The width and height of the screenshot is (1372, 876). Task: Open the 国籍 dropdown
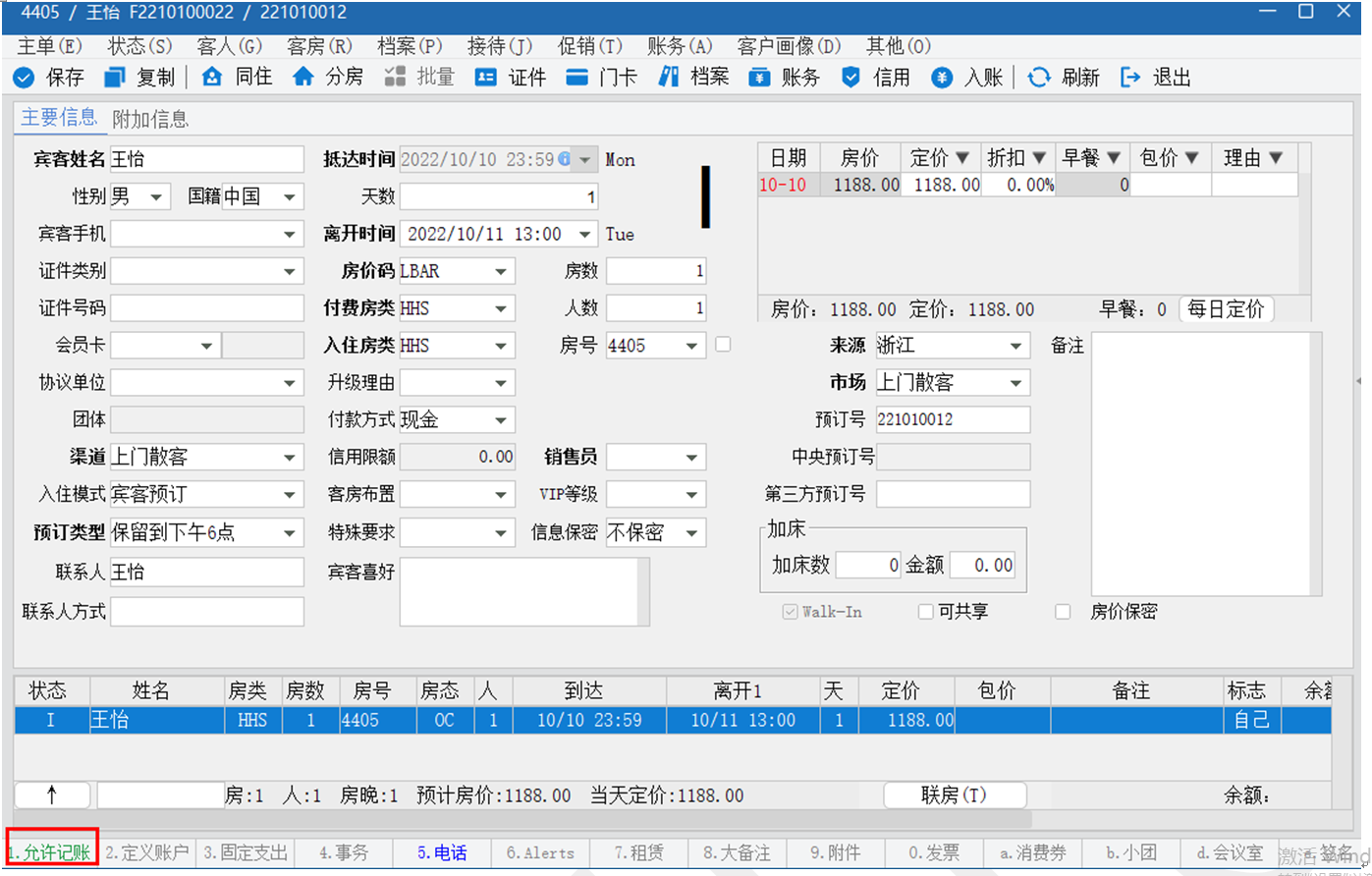coord(289,196)
